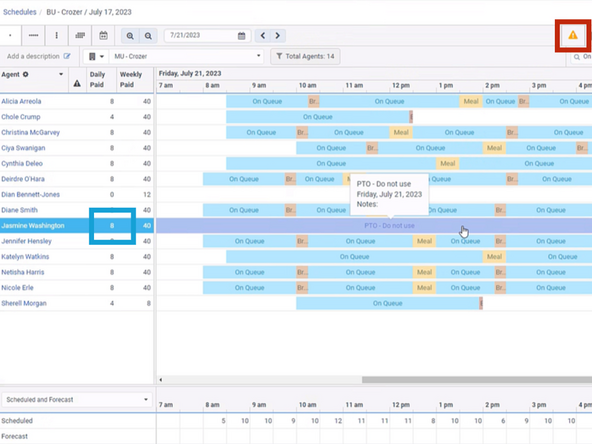Open agent Alicia Arreola
Screen dimensions: 592x444
(x=21, y=101)
